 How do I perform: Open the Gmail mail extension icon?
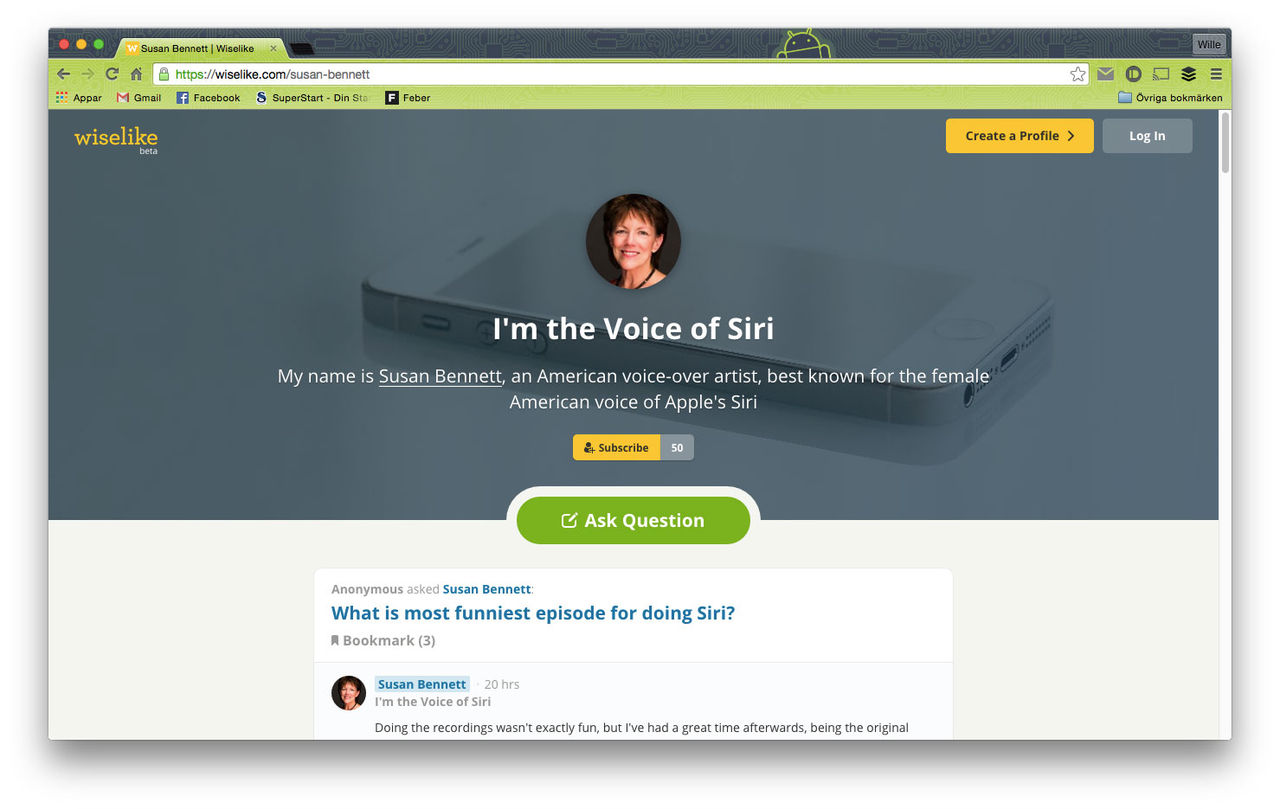[1105, 74]
